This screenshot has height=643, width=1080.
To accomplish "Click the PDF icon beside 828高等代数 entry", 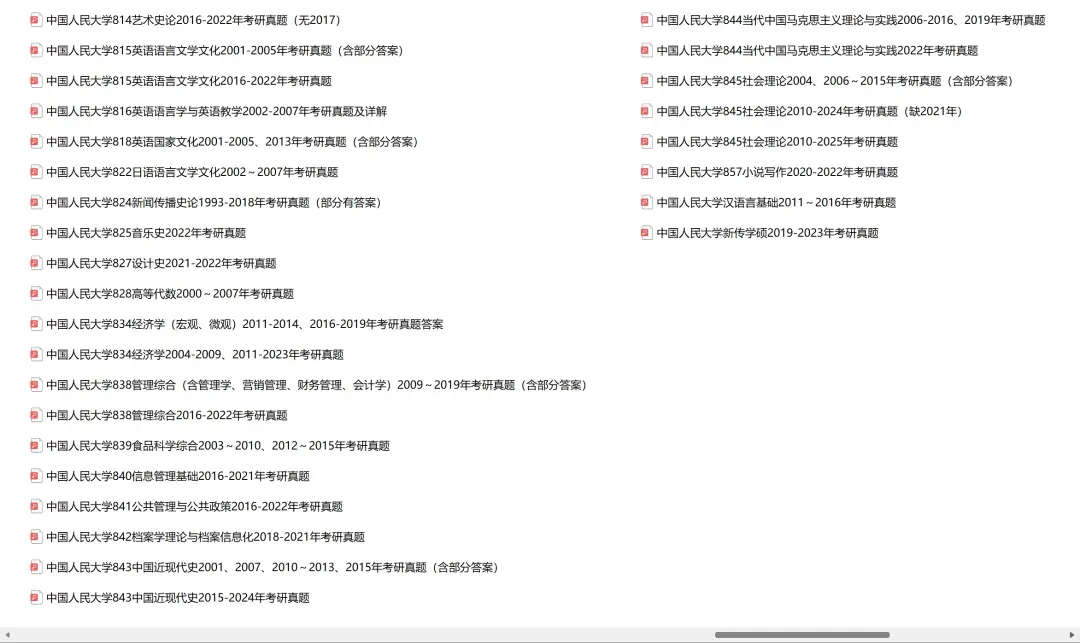I will [35, 293].
